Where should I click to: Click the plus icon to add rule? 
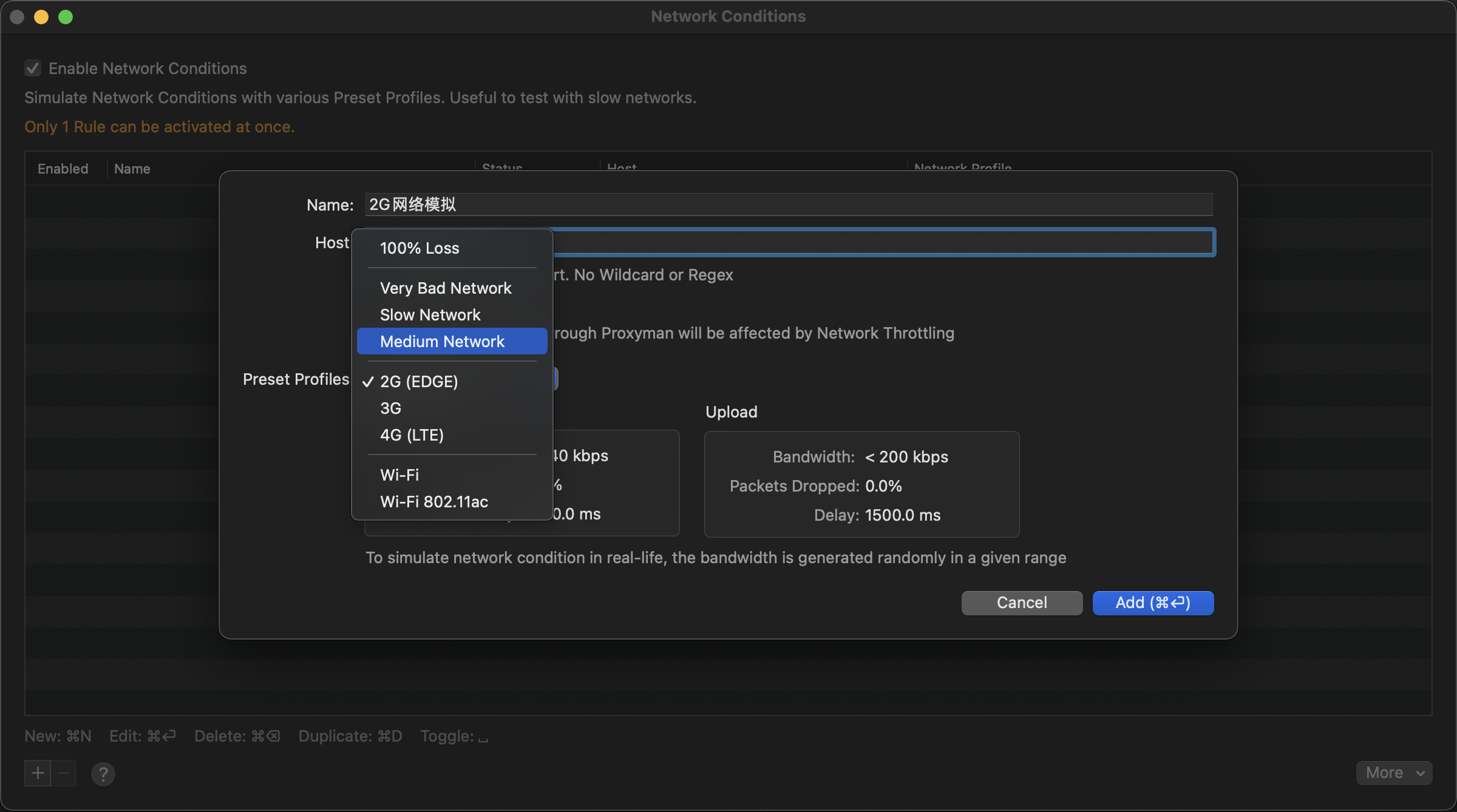click(38, 773)
